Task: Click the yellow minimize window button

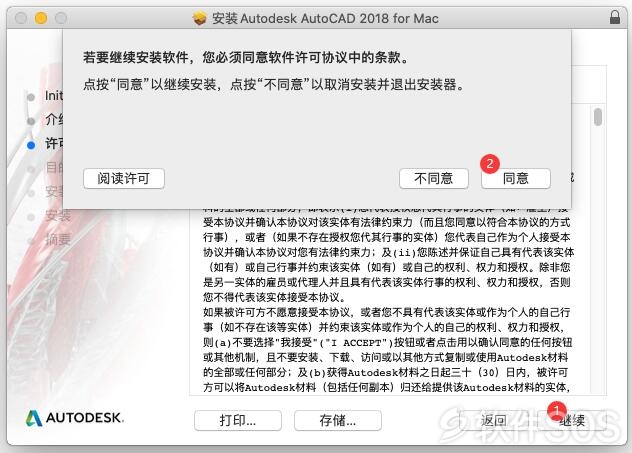Action: pyautogui.click(x=41, y=18)
